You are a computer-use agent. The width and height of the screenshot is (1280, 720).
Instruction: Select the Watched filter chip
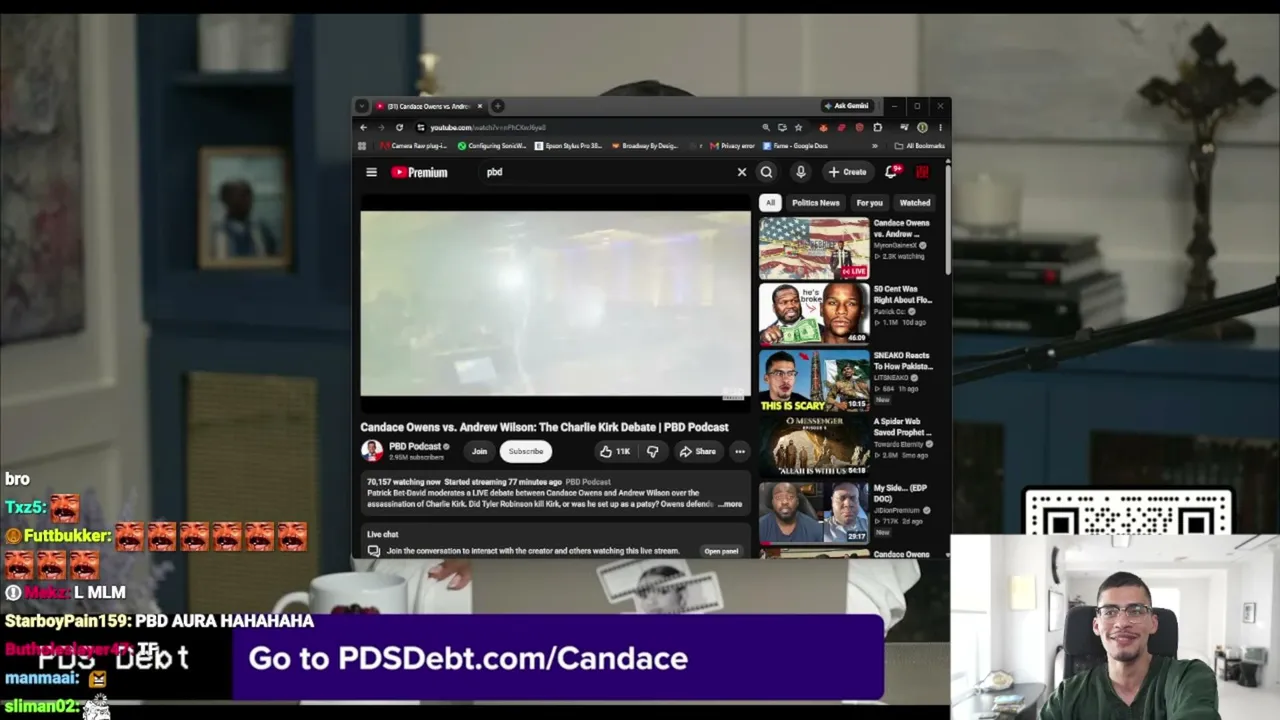[914, 203]
